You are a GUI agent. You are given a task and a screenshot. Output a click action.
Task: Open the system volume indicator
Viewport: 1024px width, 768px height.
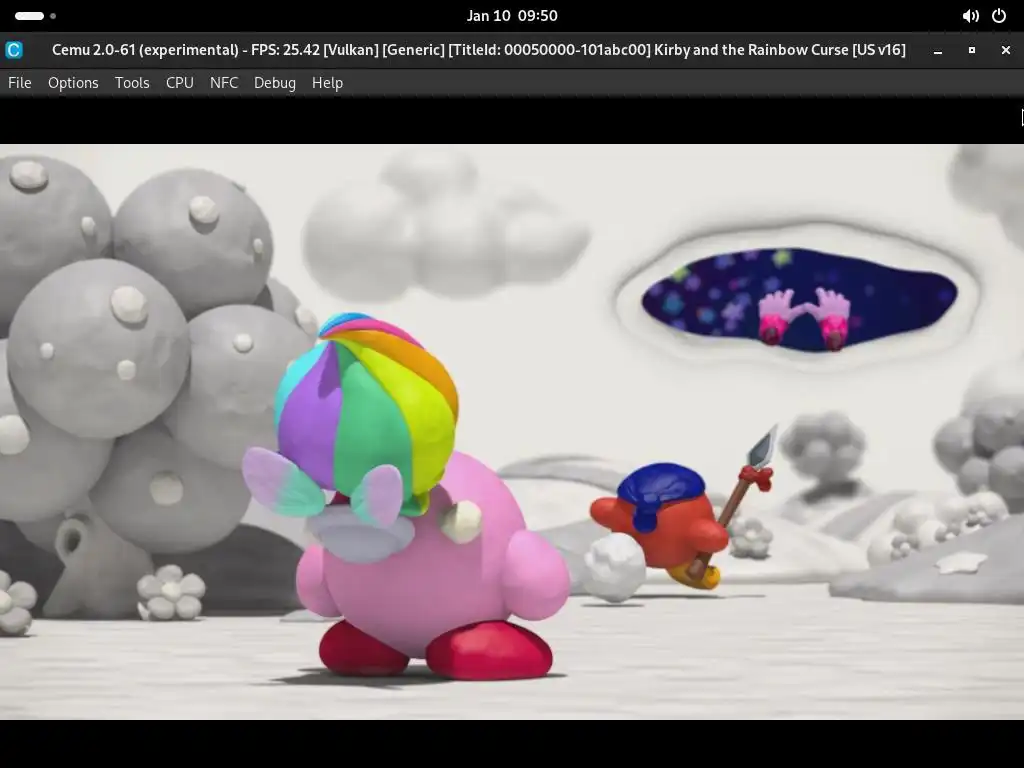pyautogui.click(x=970, y=16)
